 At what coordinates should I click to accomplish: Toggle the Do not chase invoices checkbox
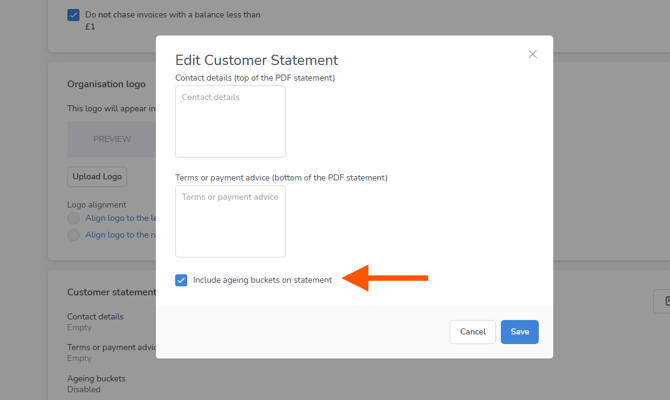(x=73, y=15)
